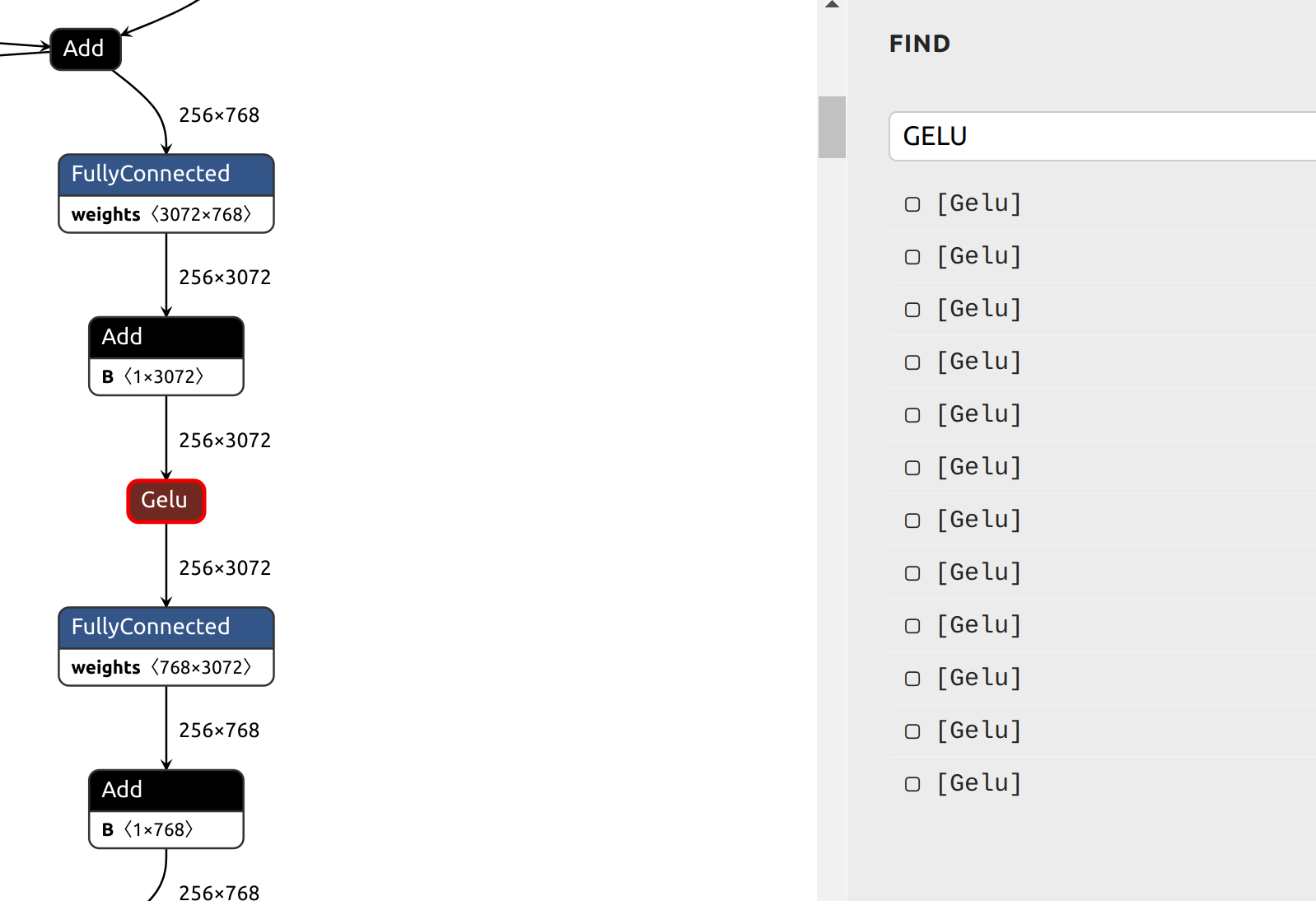Screen dimensions: 1316x901
Task: Click the B 1×768 attribute row
Action: (x=165, y=829)
